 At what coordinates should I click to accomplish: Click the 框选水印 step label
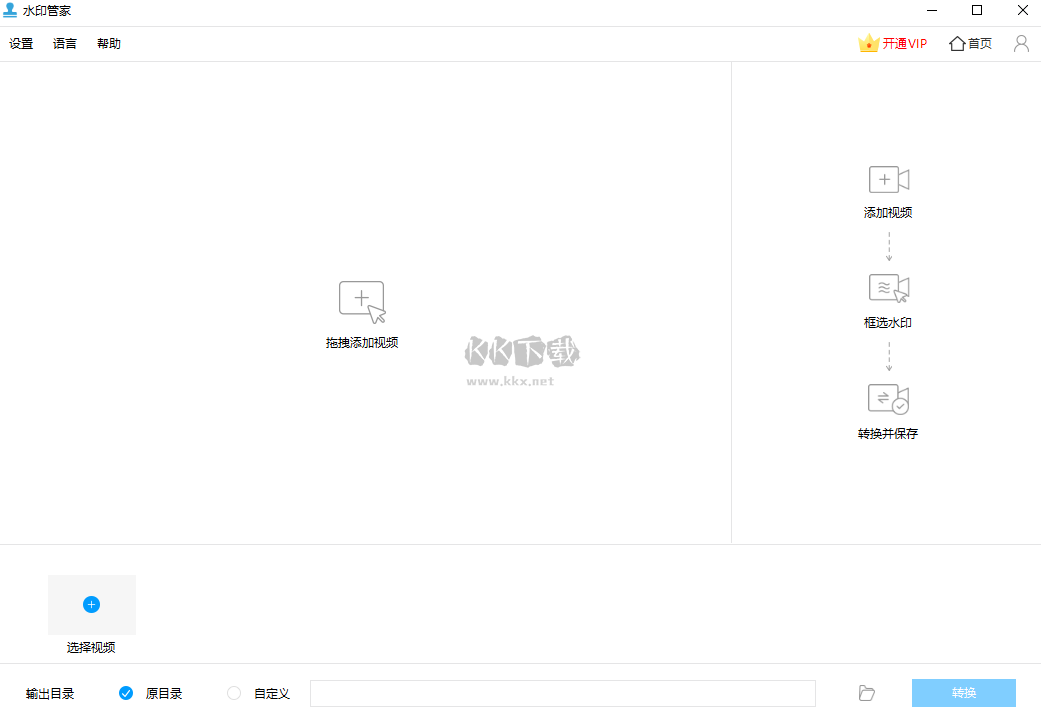(x=888, y=323)
